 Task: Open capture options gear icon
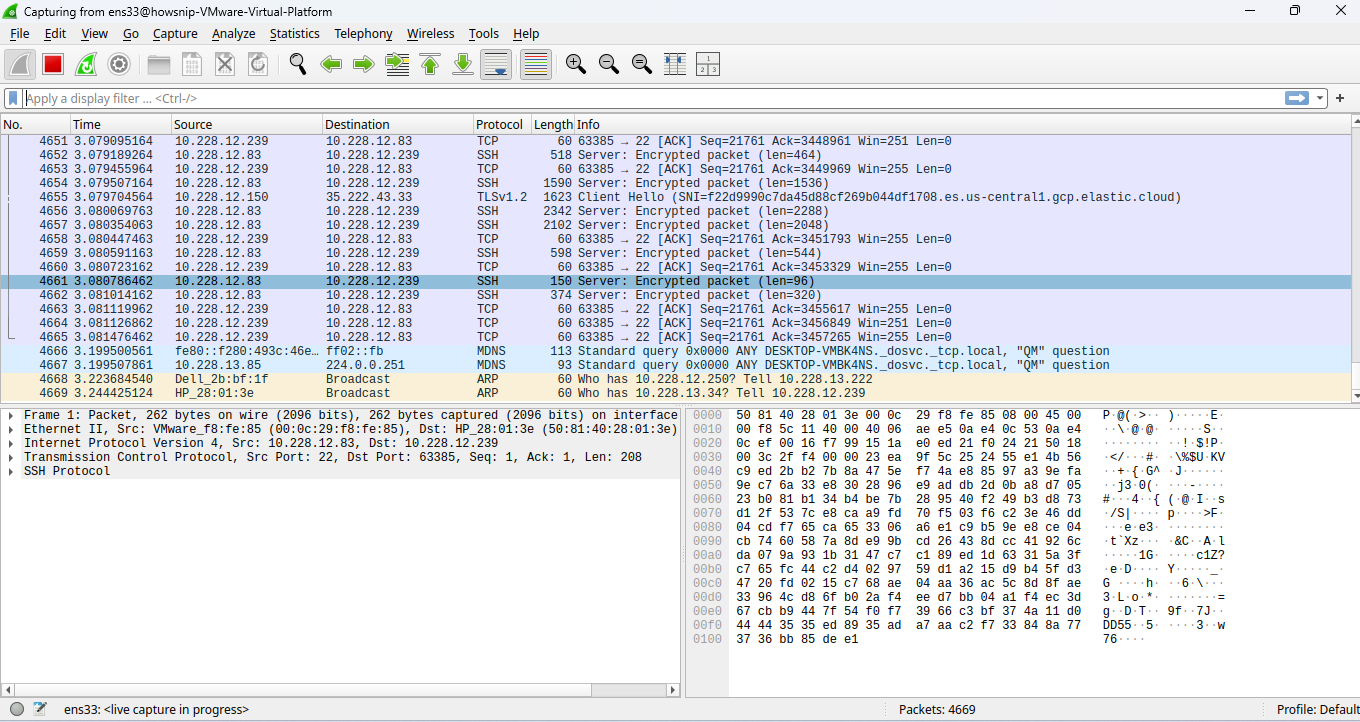click(x=119, y=65)
